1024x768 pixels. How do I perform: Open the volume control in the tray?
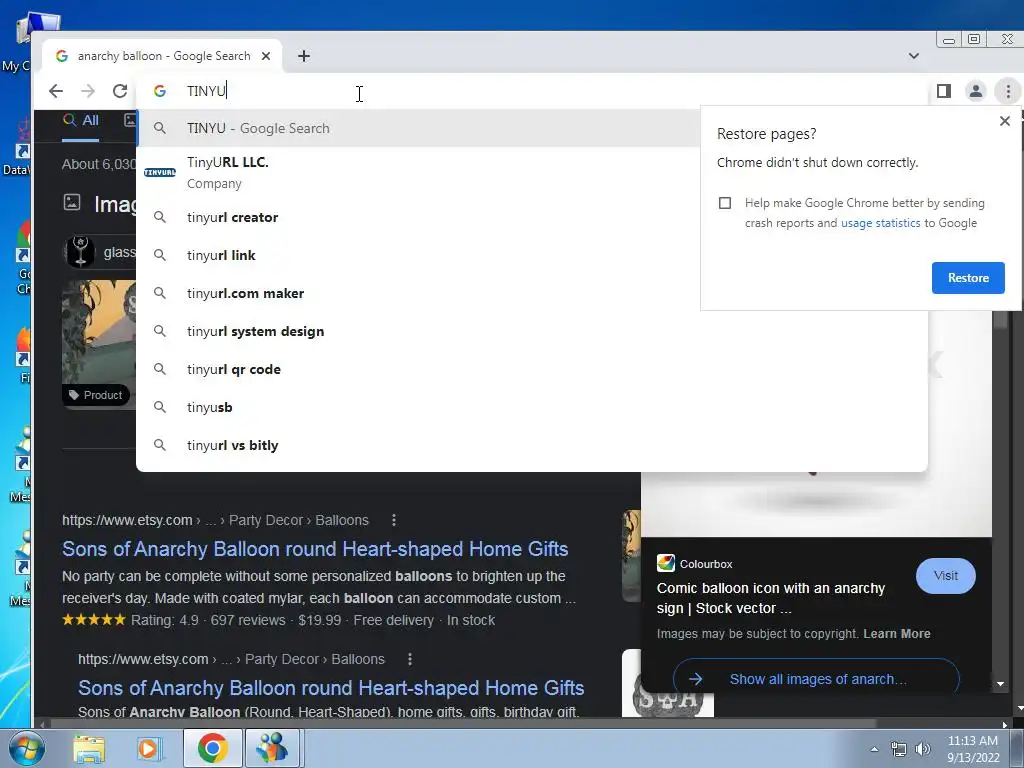coord(922,749)
